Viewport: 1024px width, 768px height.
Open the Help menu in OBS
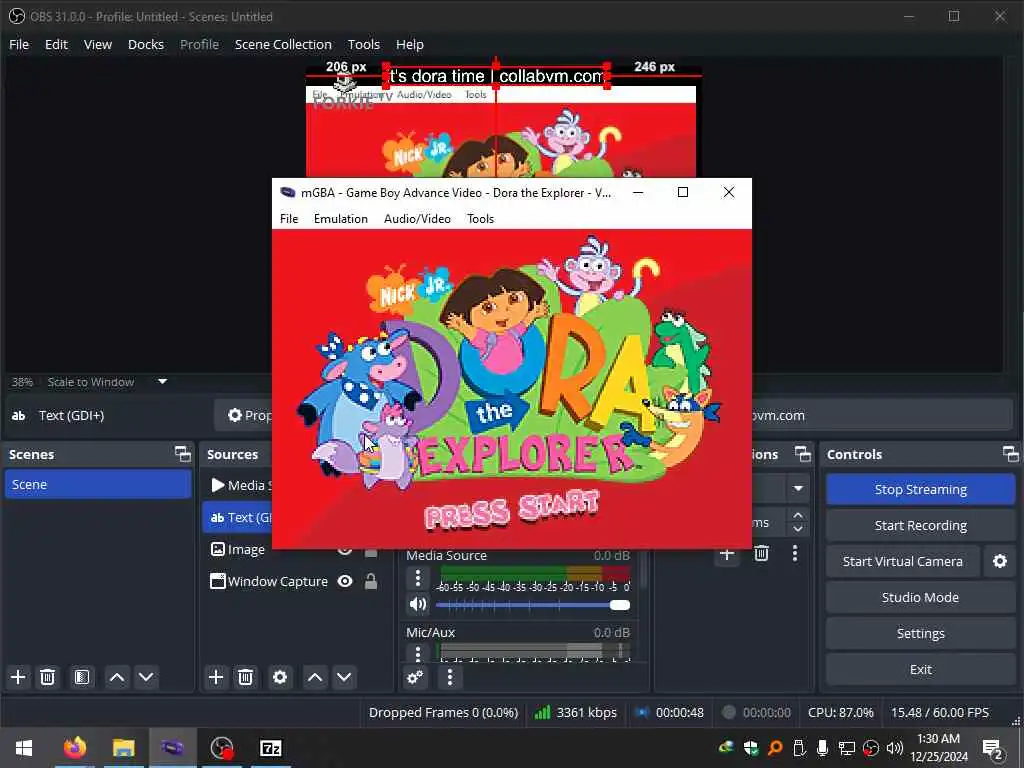pos(409,44)
